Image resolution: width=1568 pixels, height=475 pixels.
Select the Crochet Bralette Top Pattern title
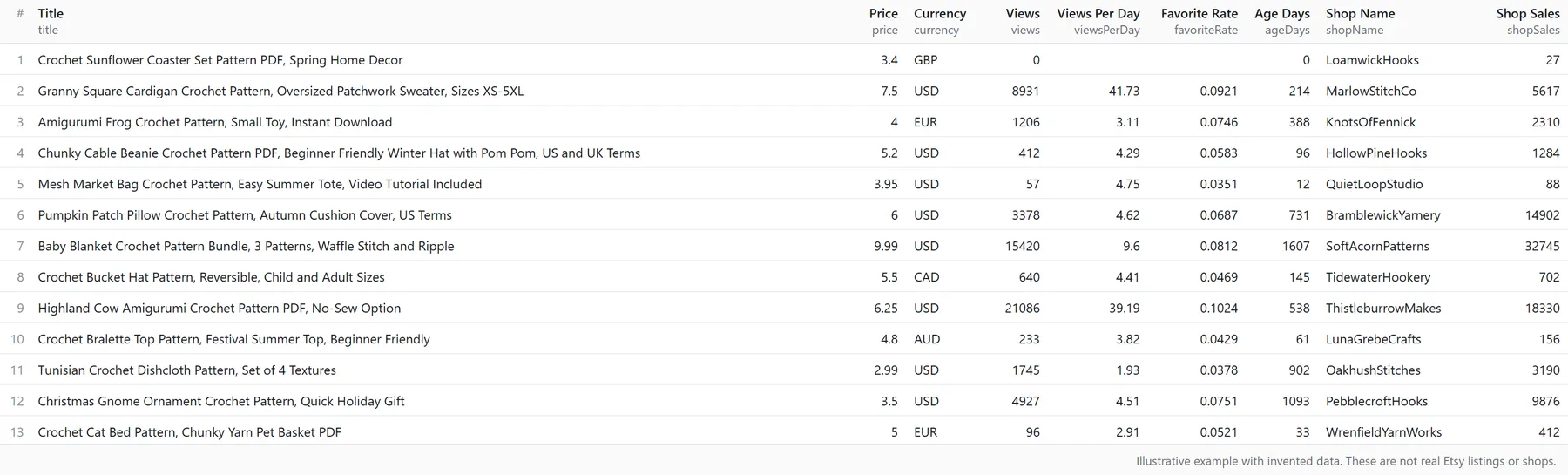pos(234,339)
